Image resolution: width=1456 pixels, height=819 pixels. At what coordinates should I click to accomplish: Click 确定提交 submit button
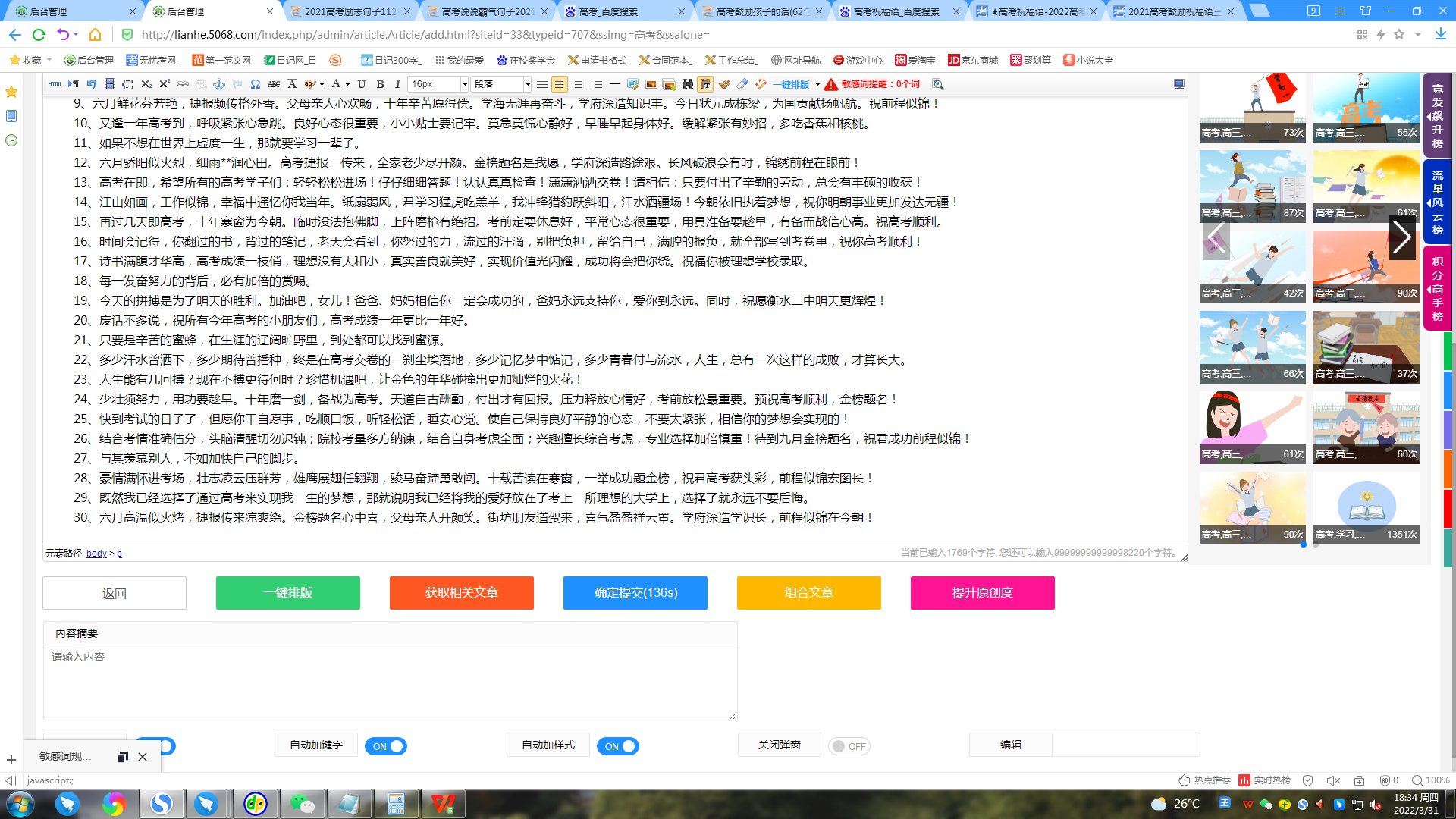[635, 593]
